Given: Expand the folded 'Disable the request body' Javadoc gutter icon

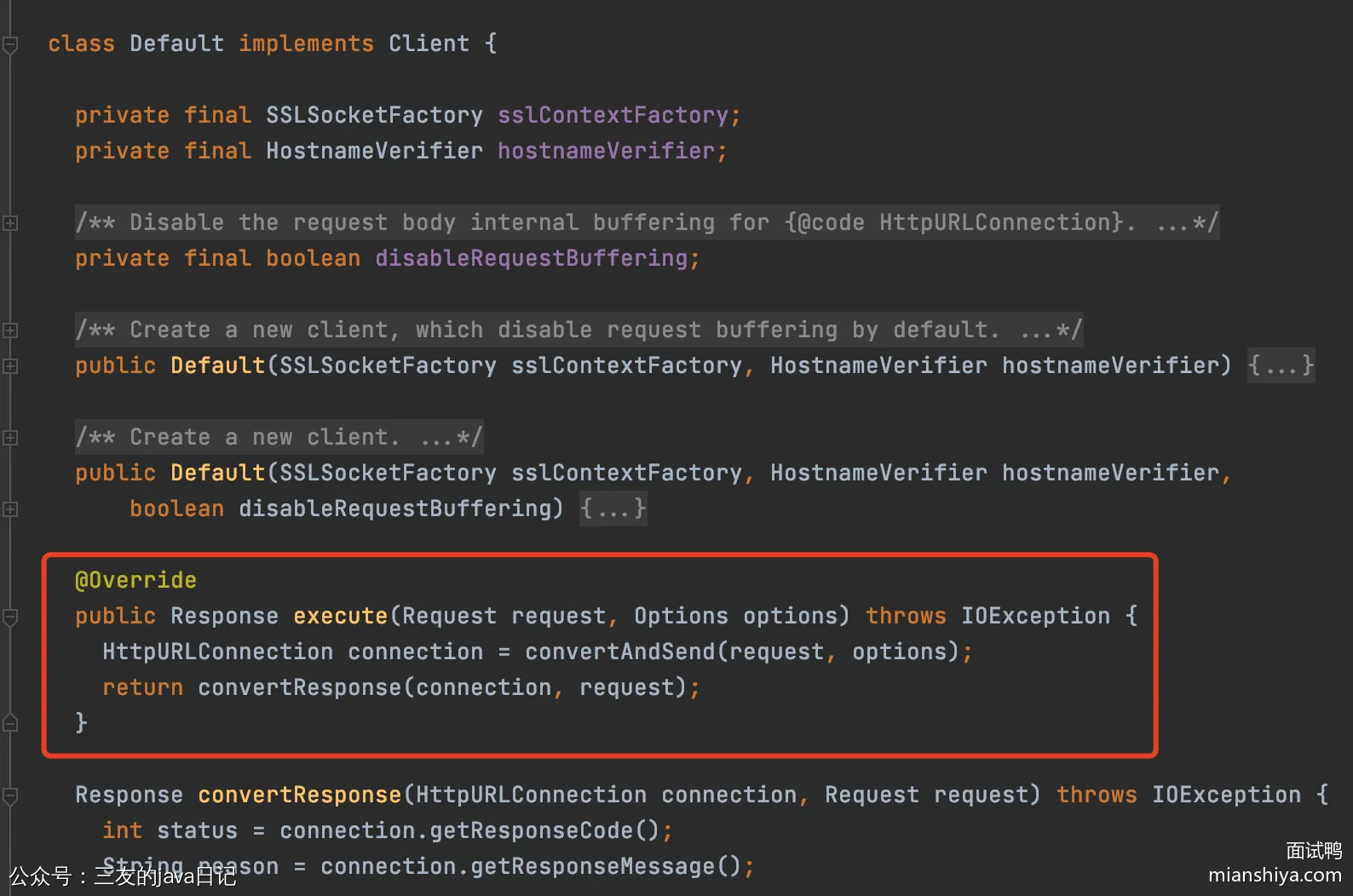Looking at the screenshot, I should coord(10,223).
